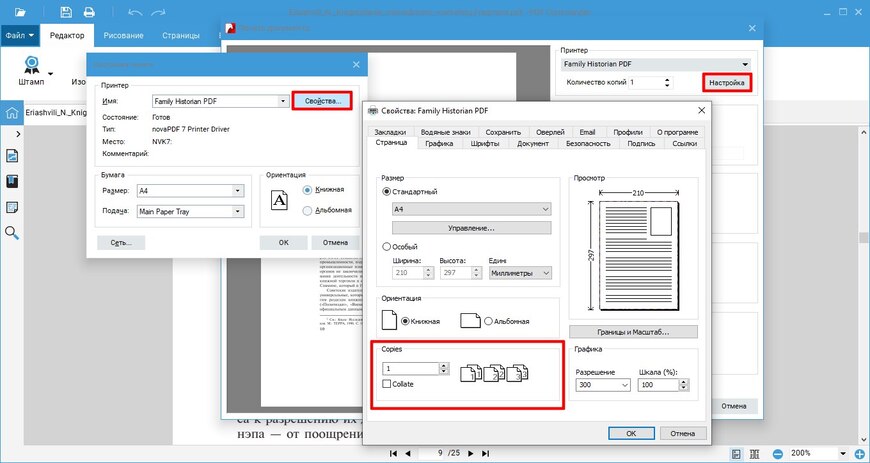The image size is (870, 463).
Task: Undo last action with the back arrow
Action: [x=134, y=12]
